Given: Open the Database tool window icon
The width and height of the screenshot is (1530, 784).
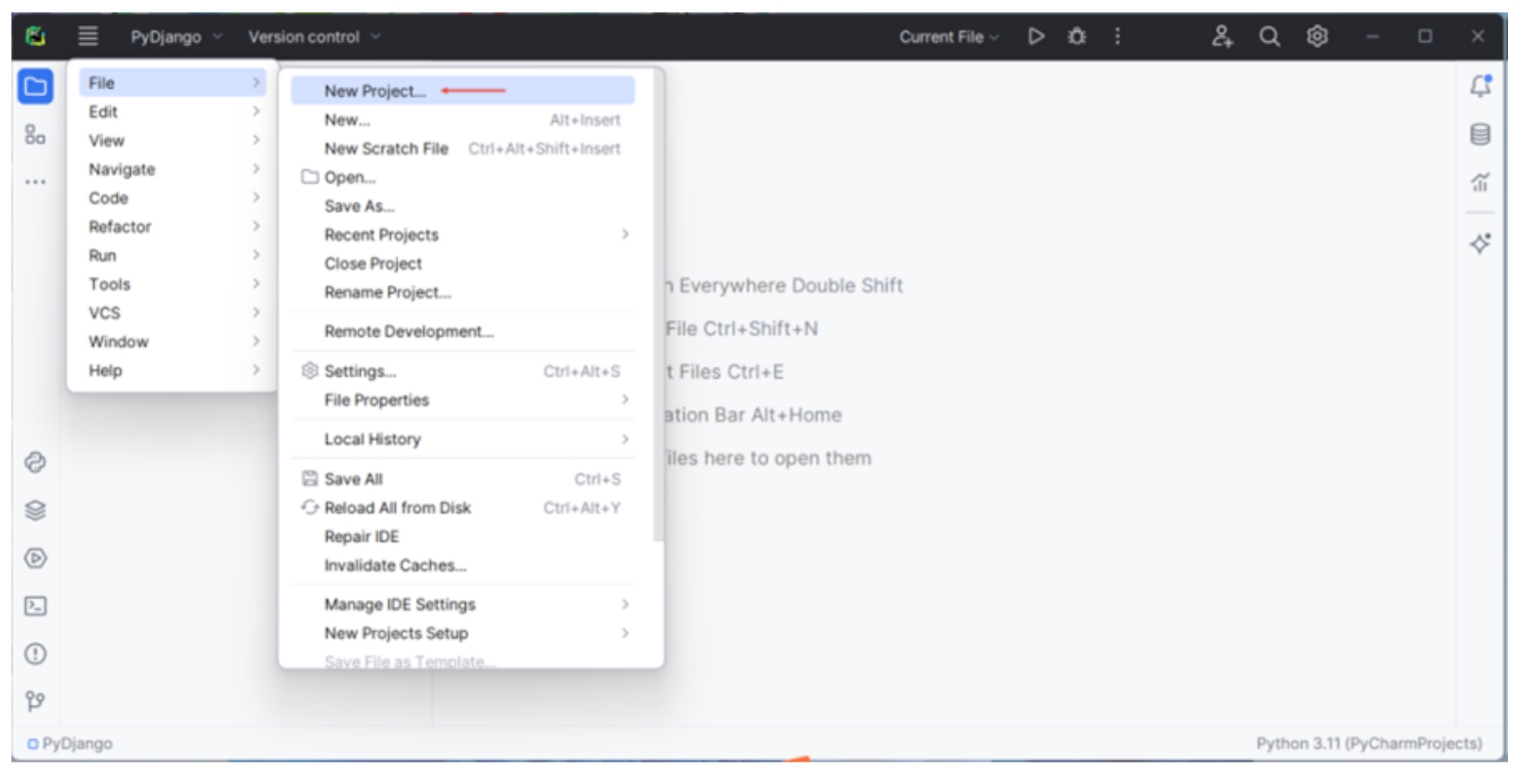Looking at the screenshot, I should pos(1480,134).
